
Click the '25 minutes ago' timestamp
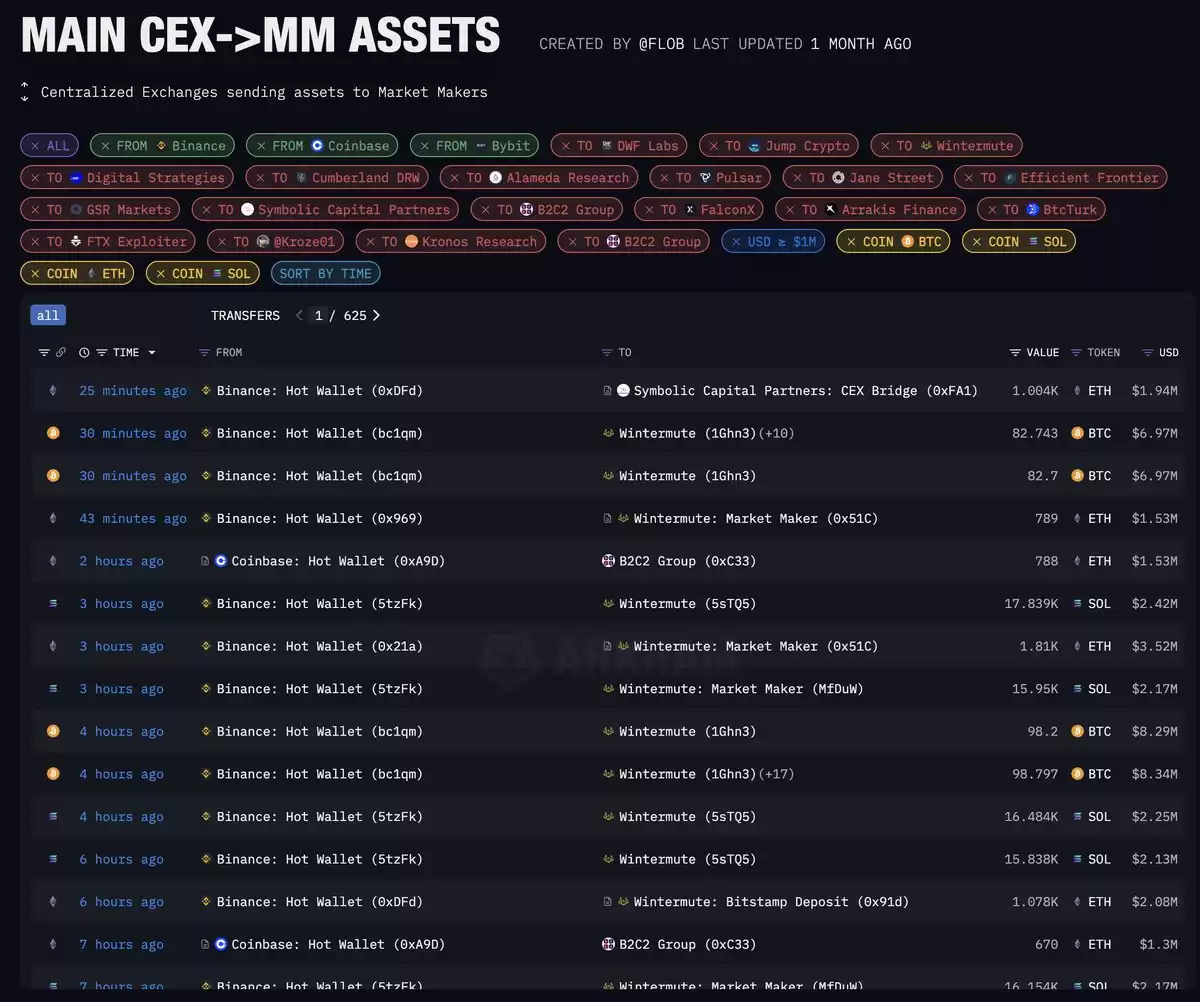point(133,391)
